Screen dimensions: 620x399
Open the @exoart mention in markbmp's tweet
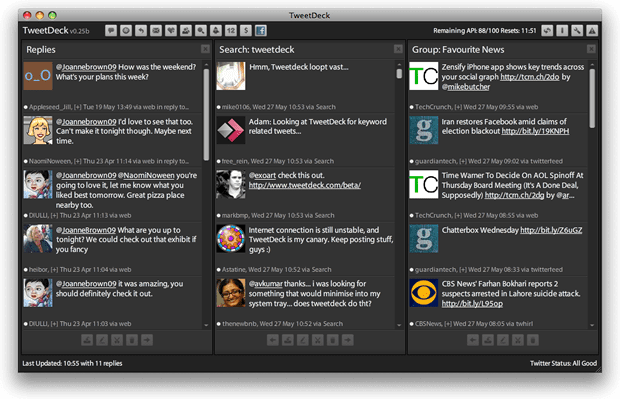pos(263,175)
